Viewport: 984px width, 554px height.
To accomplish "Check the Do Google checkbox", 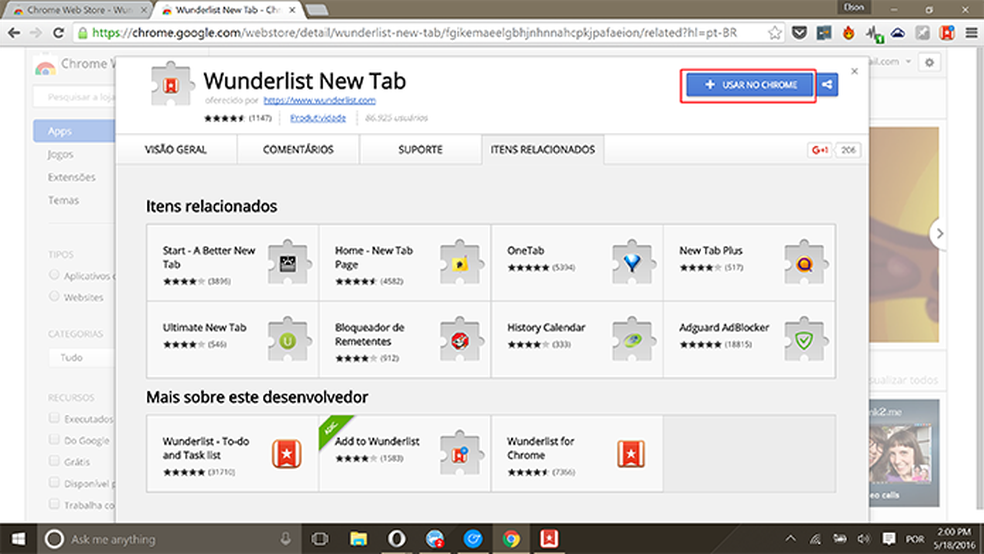I will pyautogui.click(x=54, y=440).
